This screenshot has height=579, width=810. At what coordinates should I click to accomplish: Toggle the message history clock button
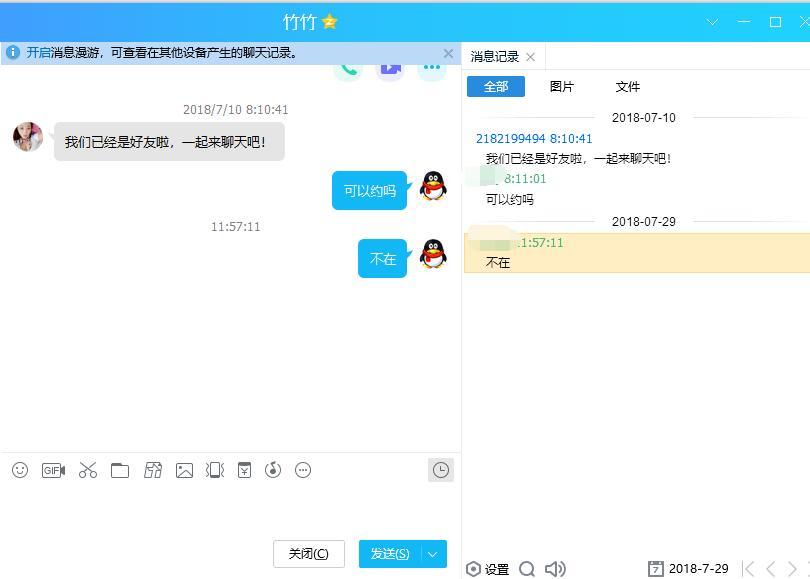tap(441, 470)
